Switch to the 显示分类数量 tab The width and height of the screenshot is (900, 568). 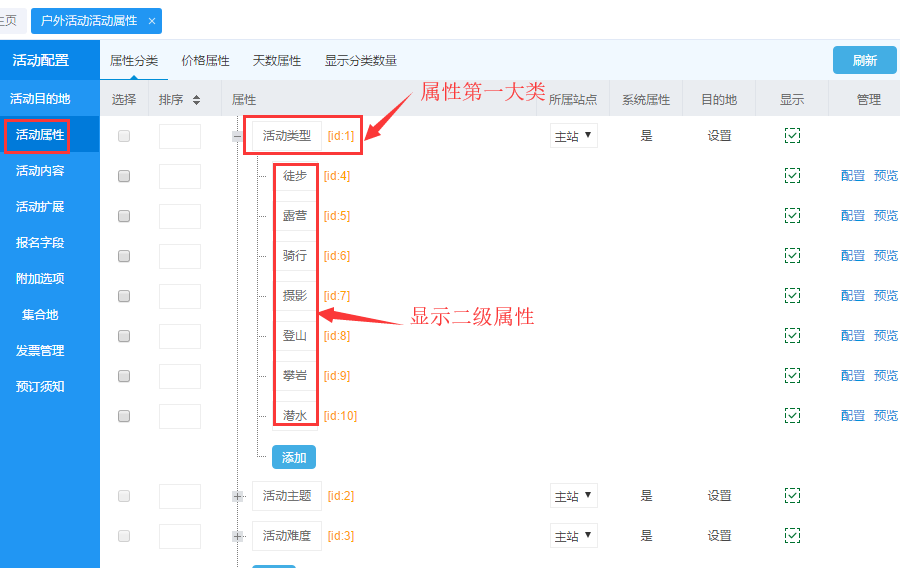pyautogui.click(x=360, y=60)
